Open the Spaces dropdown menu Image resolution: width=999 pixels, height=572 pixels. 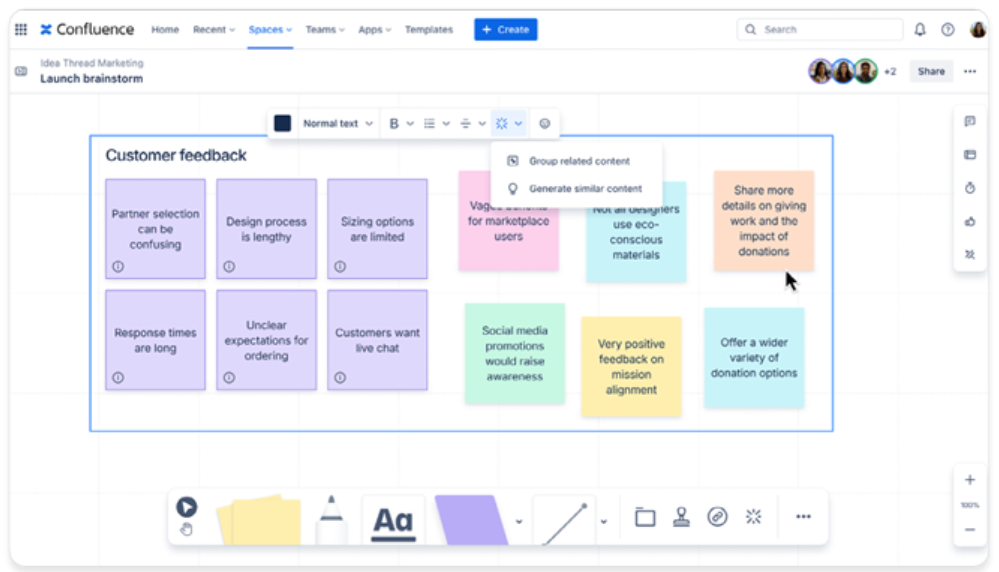tap(270, 30)
